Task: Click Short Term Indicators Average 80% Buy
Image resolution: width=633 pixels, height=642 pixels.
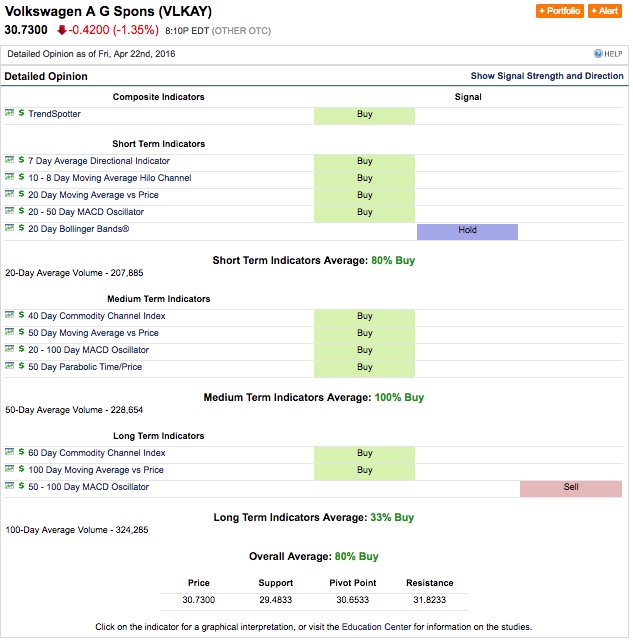Action: (314, 260)
